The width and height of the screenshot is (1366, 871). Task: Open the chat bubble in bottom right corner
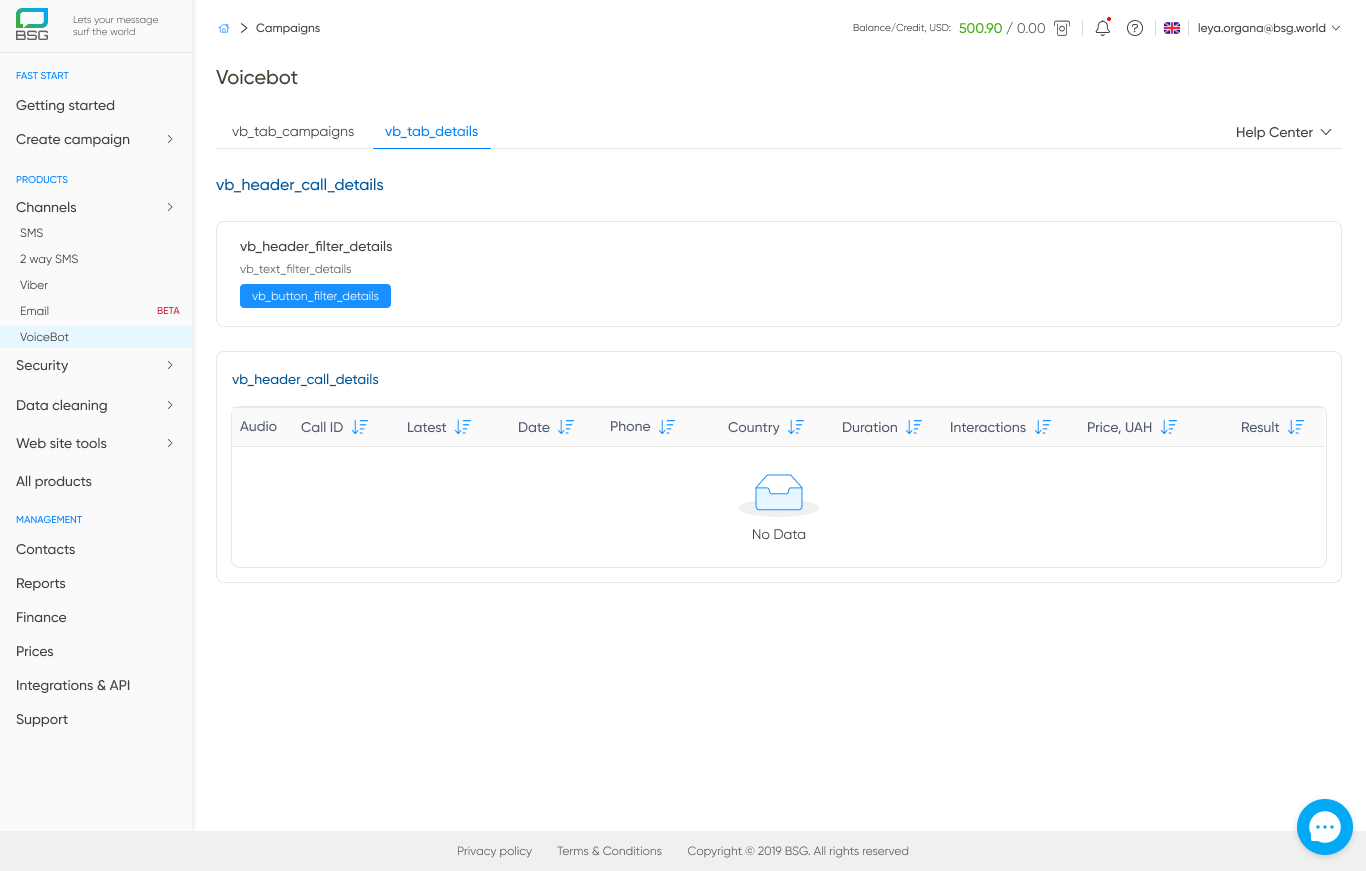(1324, 826)
